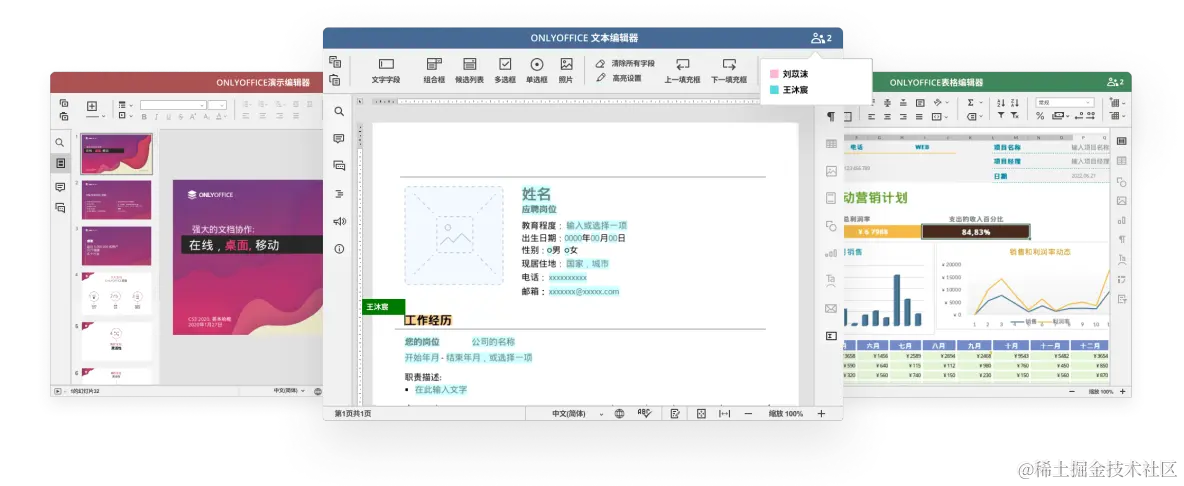Click 清除所有字段 clear all fields
Screen dimensions: 1184x486
point(625,64)
